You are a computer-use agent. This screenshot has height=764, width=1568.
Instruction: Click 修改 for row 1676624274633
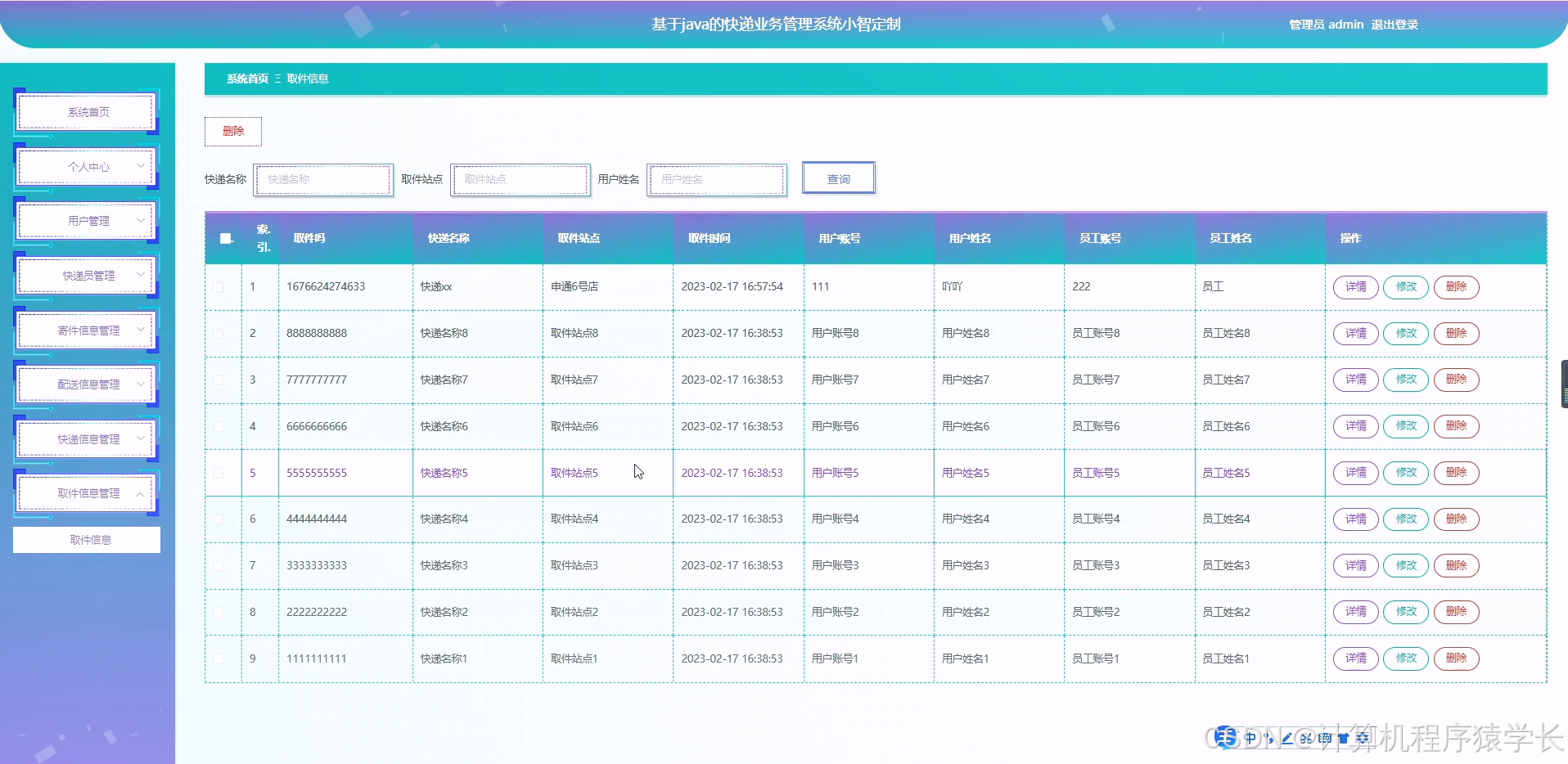coord(1406,287)
